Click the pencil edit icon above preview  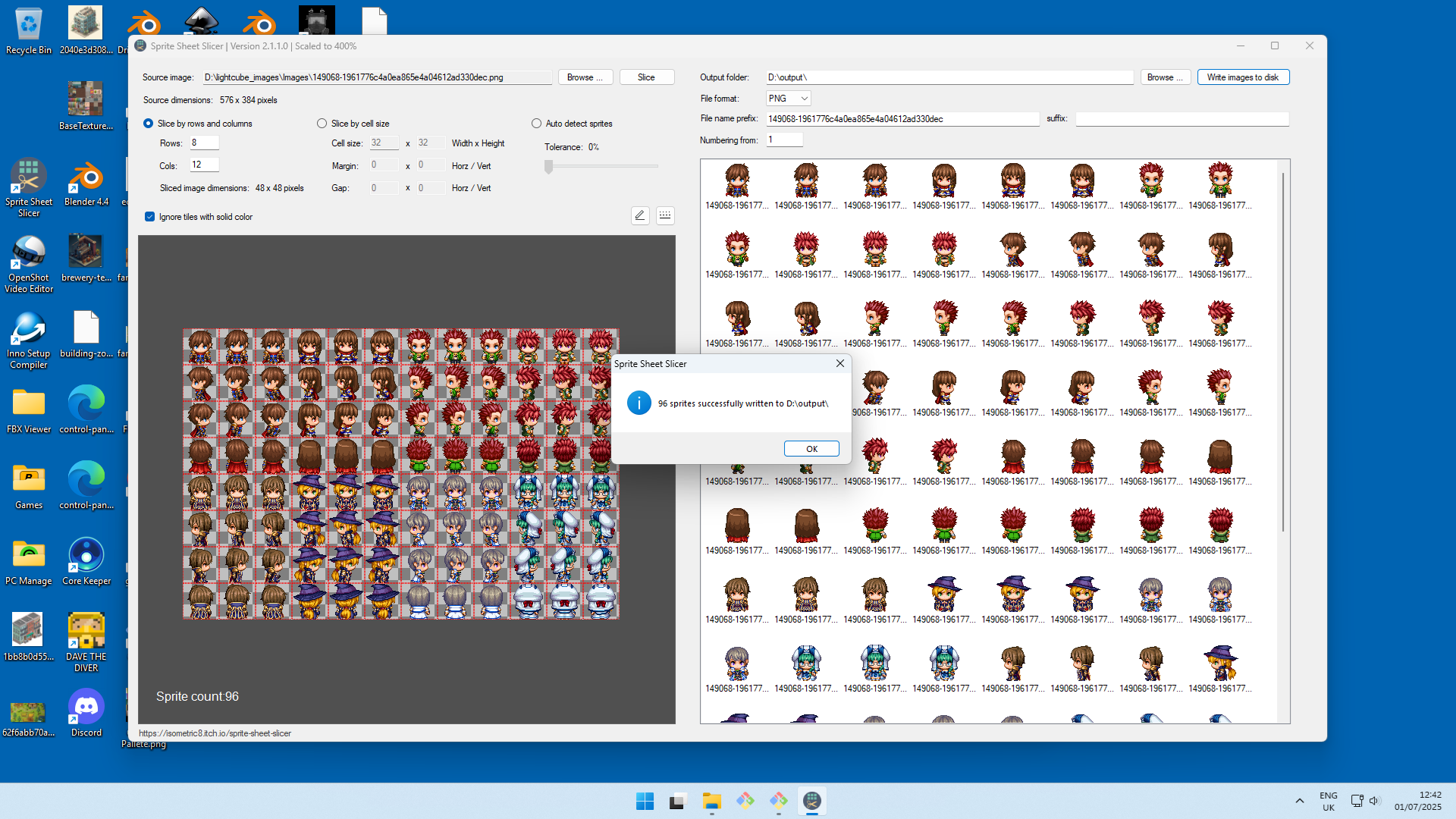point(640,216)
